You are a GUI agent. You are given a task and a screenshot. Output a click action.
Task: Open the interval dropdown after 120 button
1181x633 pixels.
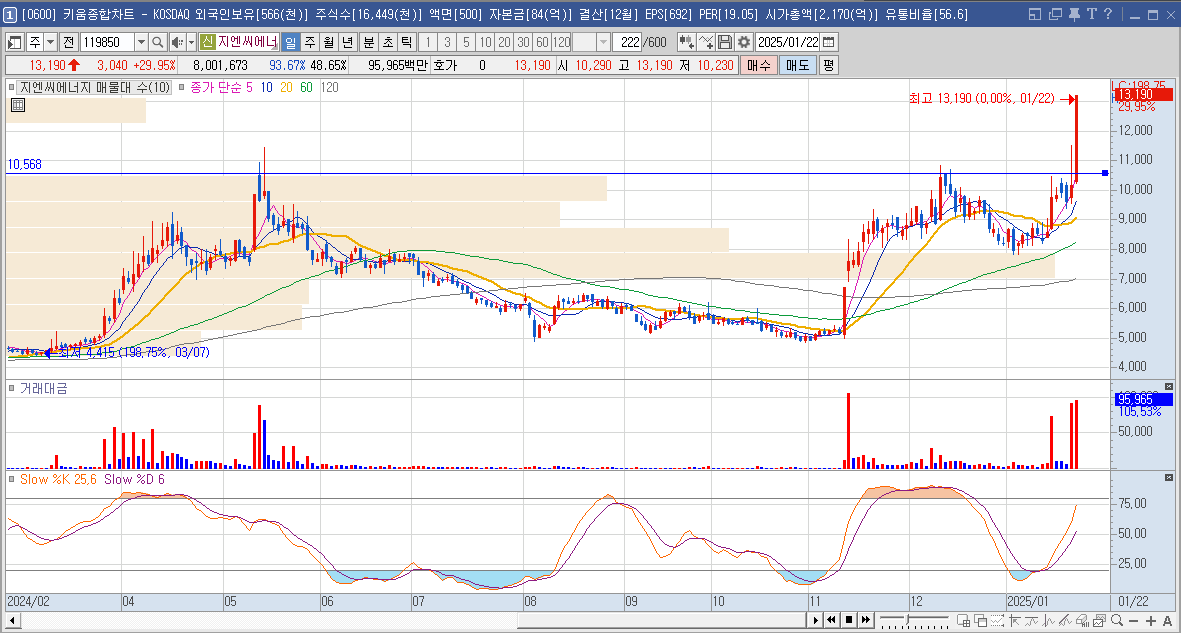tap(603, 42)
